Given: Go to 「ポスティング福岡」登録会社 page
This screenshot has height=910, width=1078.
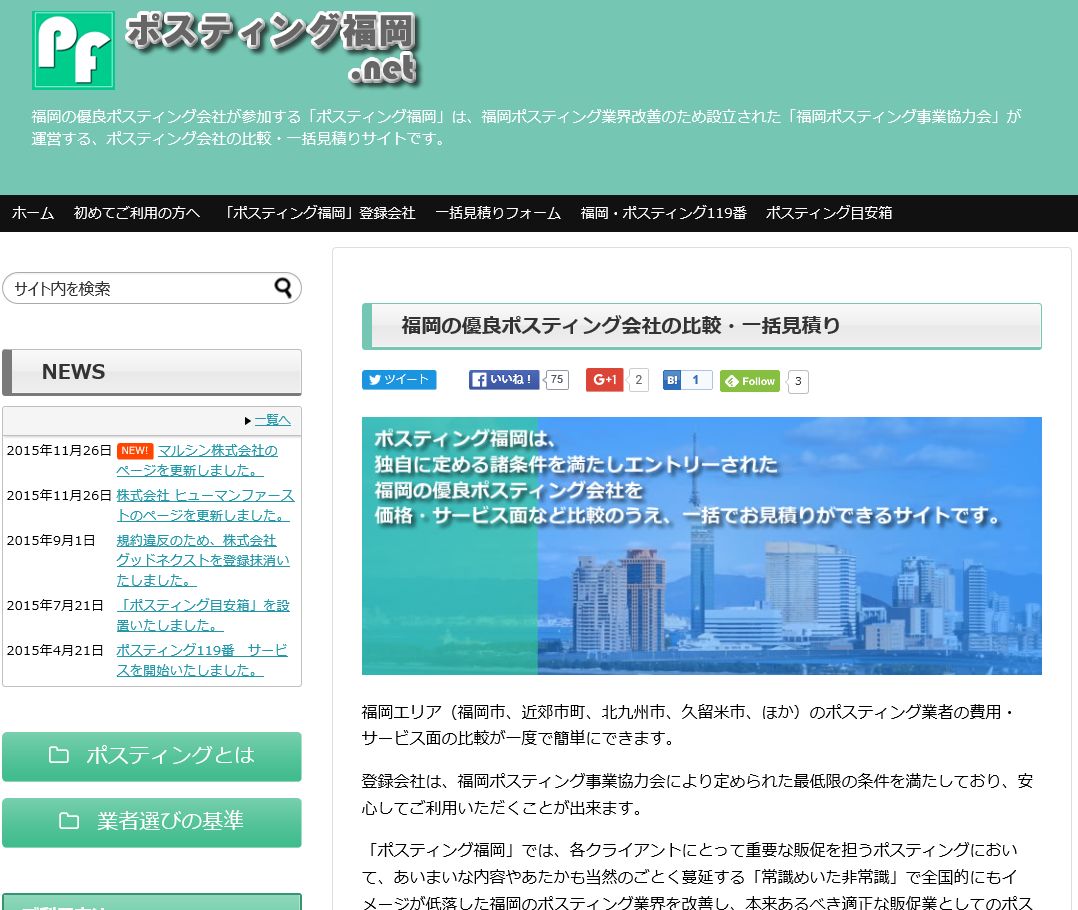Looking at the screenshot, I should [x=318, y=213].
